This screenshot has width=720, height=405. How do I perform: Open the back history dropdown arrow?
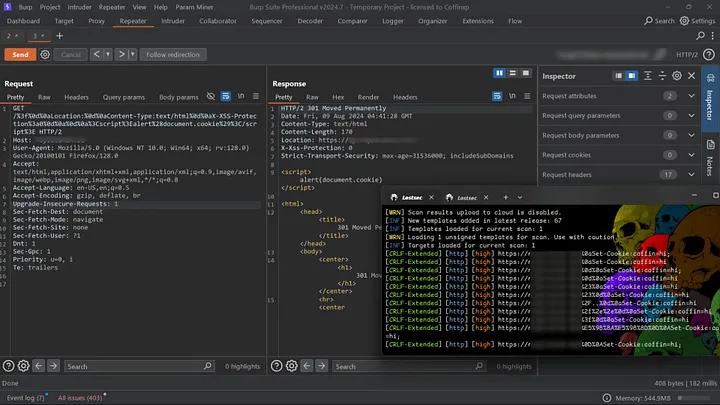point(107,54)
